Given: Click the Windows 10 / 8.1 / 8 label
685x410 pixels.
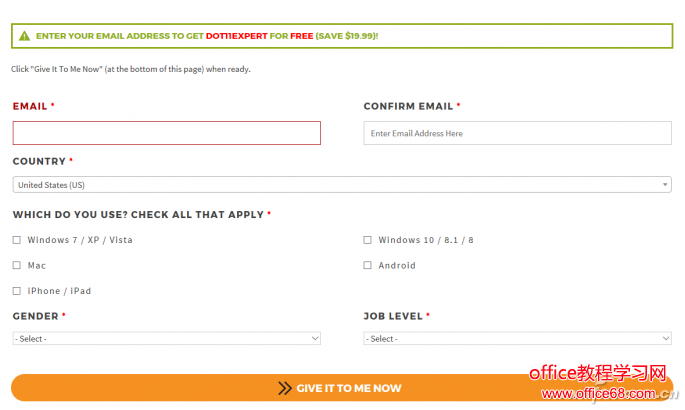Looking at the screenshot, I should tap(426, 240).
